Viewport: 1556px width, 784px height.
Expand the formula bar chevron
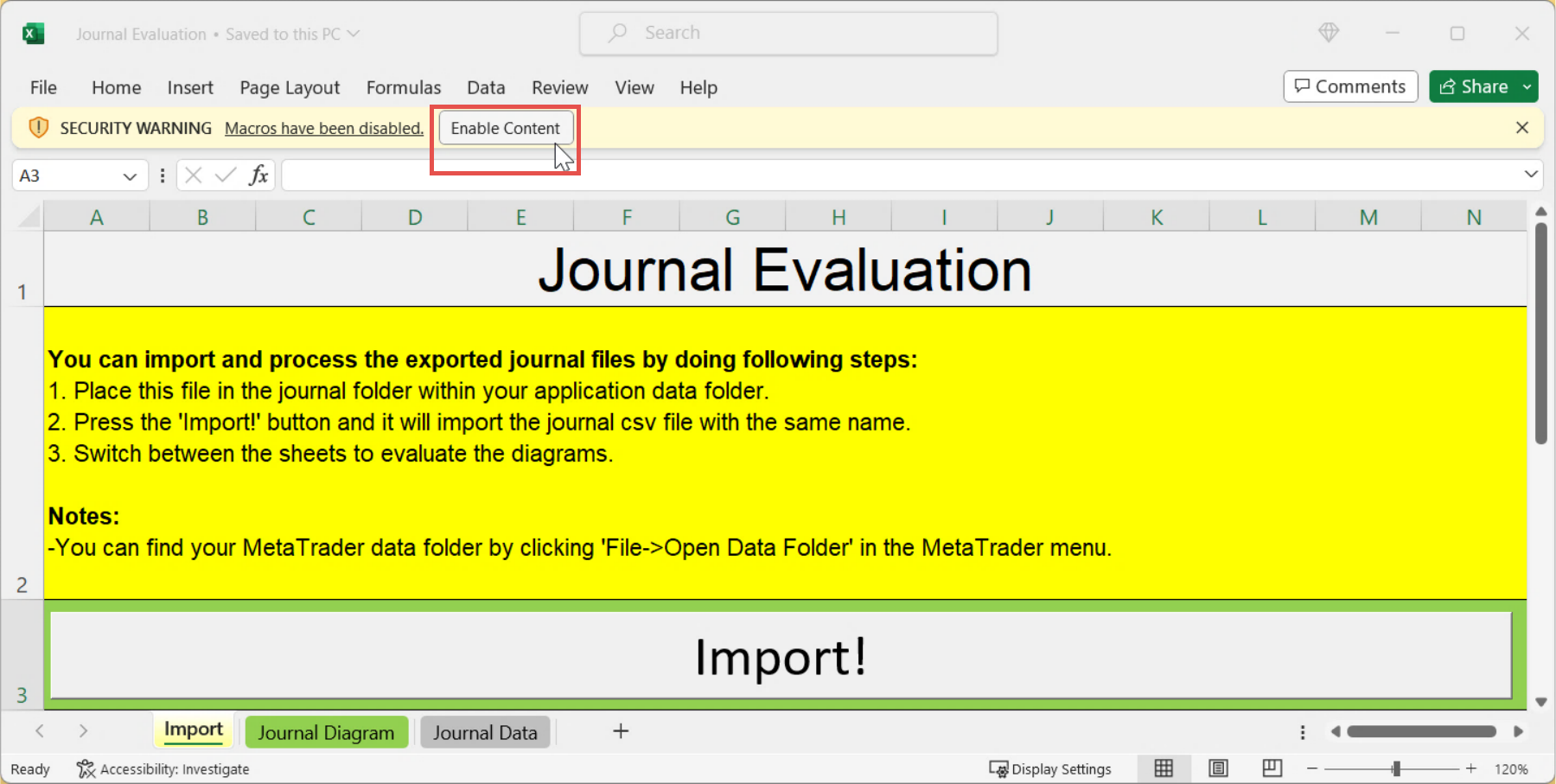(1531, 175)
